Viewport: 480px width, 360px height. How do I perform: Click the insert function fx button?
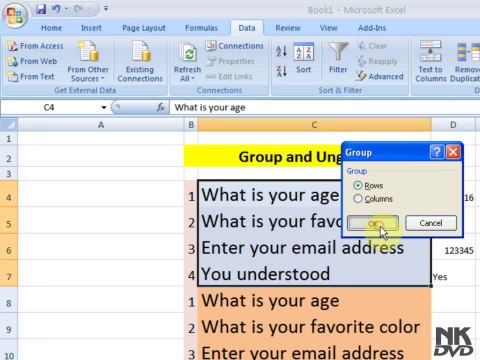pyautogui.click(x=161, y=107)
